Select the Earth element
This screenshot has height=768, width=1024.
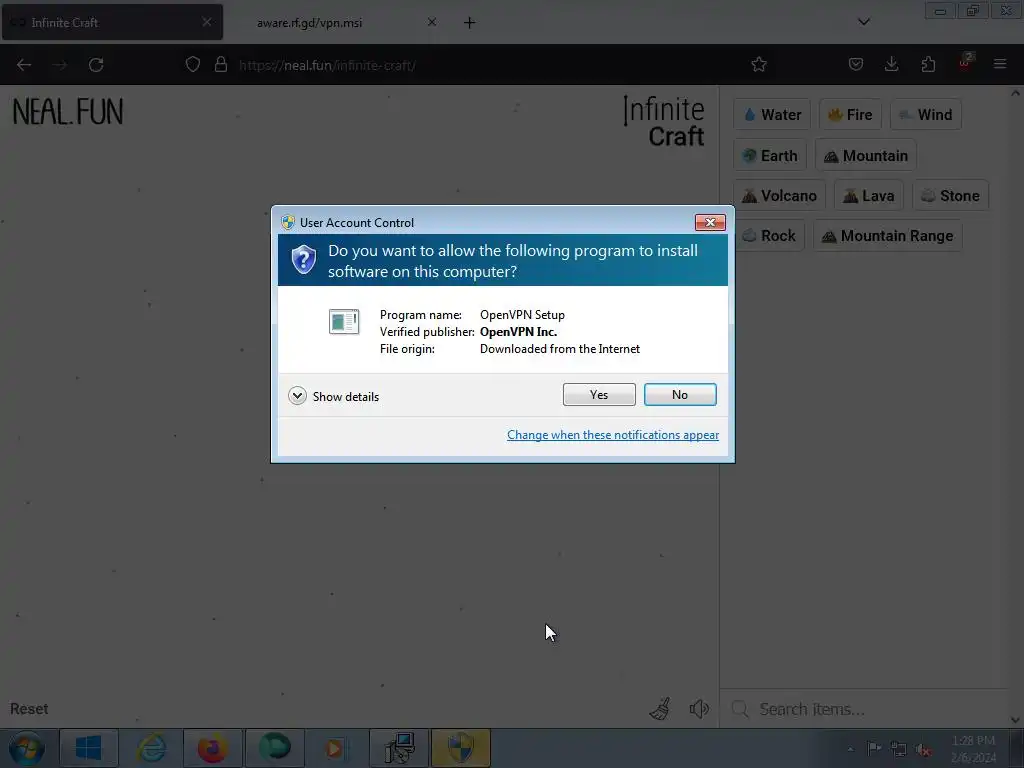[770, 156]
